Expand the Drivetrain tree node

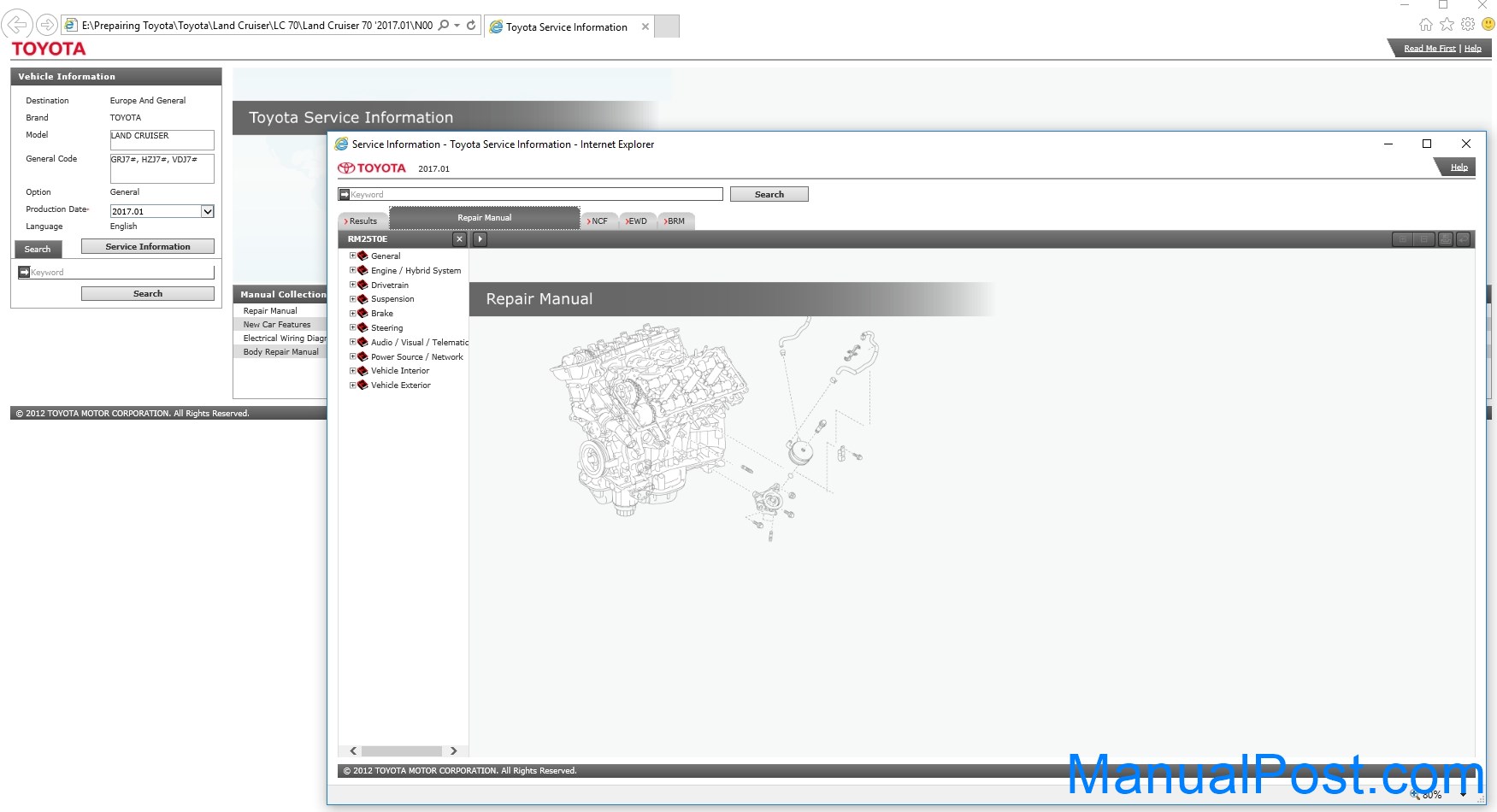[x=352, y=285]
